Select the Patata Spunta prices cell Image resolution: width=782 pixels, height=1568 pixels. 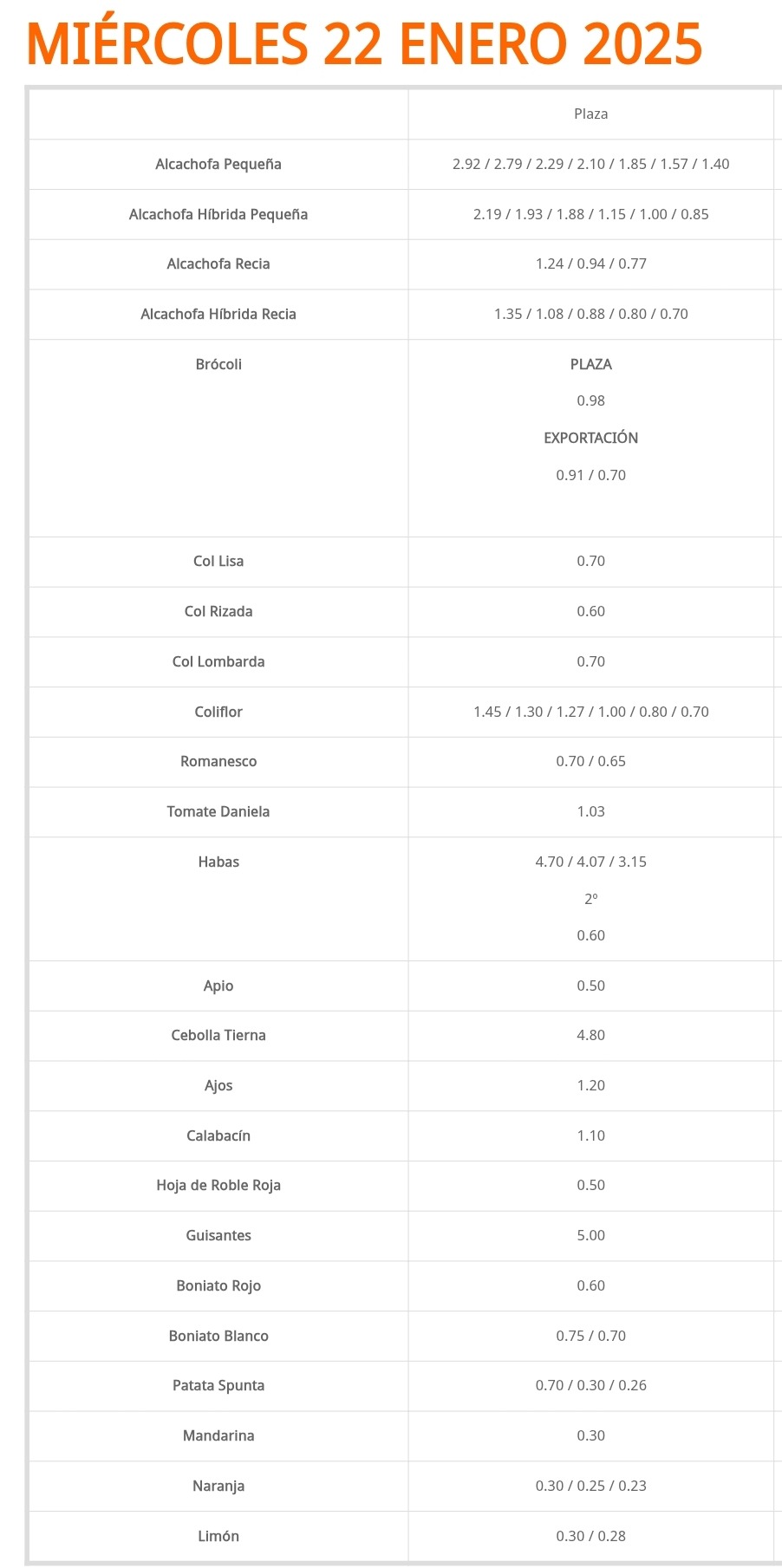tap(590, 1385)
